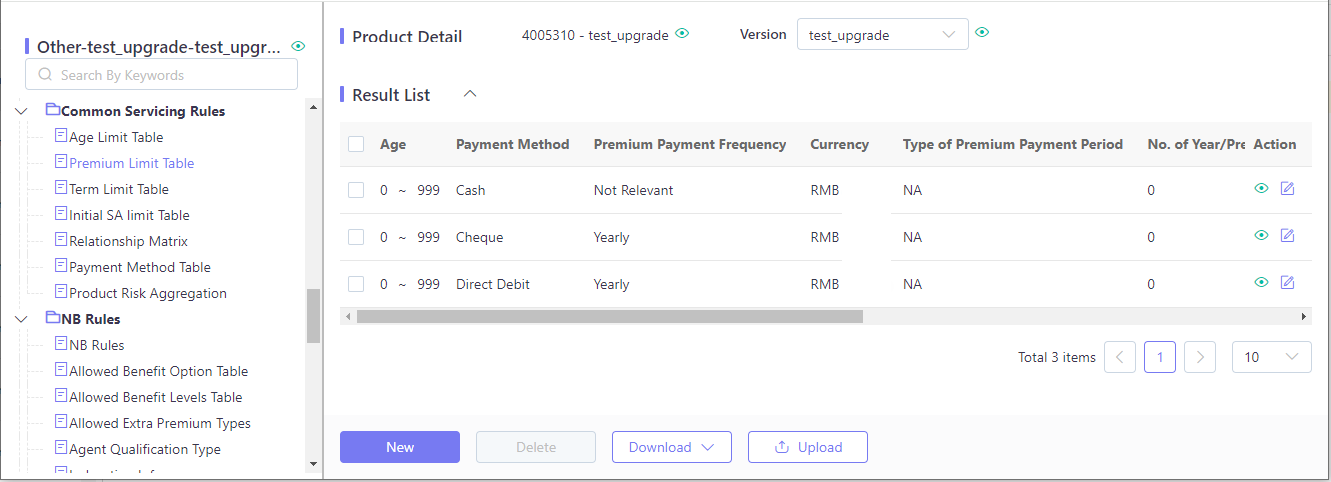Open Age Limit Table in the tree
The height and width of the screenshot is (482, 1331).
(116, 137)
